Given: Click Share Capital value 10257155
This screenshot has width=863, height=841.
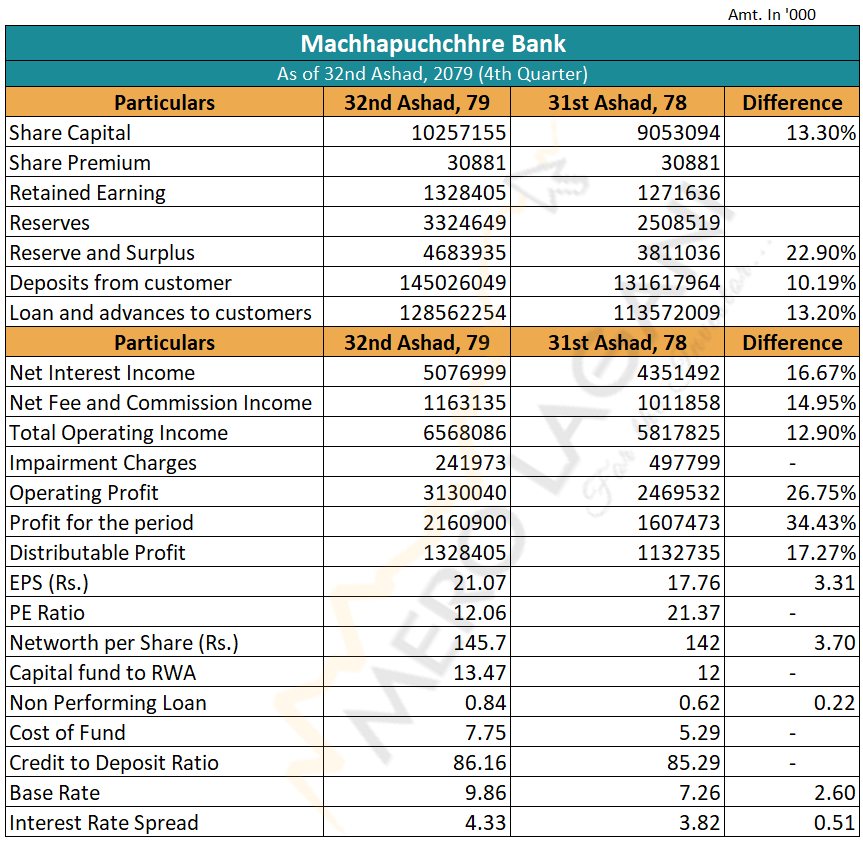Looking at the screenshot, I should coord(458,133).
